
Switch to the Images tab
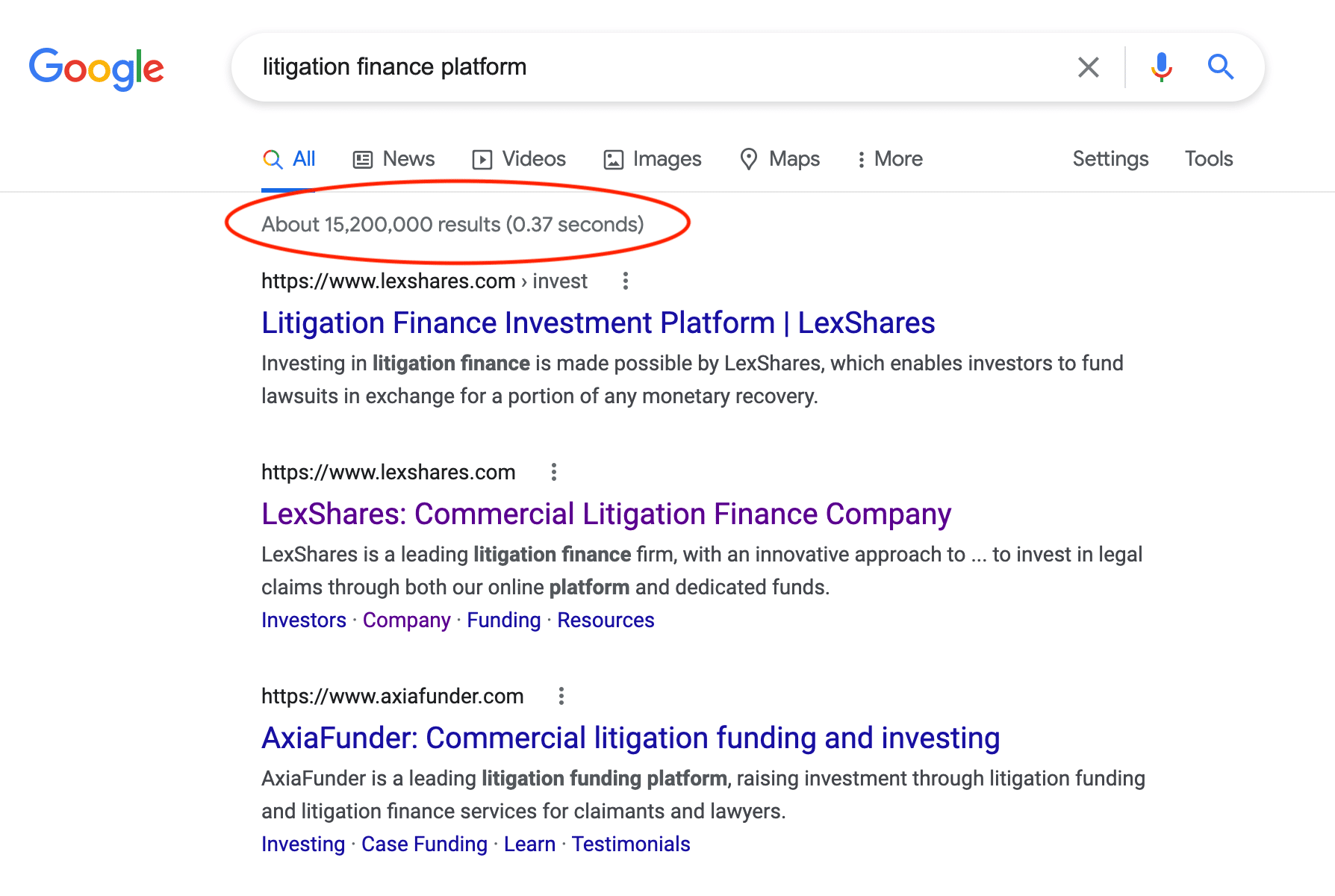point(653,159)
